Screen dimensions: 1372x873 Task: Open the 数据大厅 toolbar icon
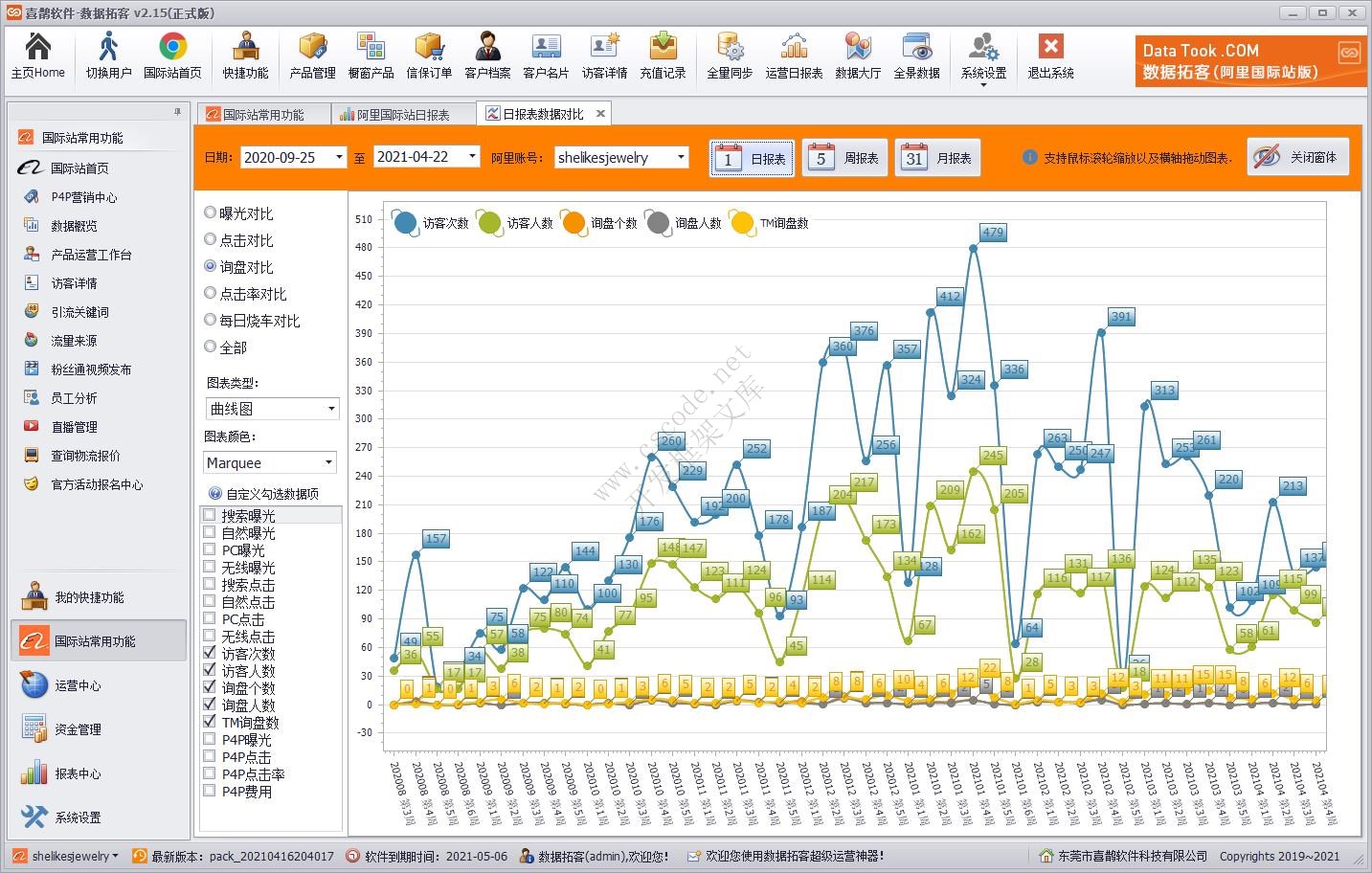[858, 55]
